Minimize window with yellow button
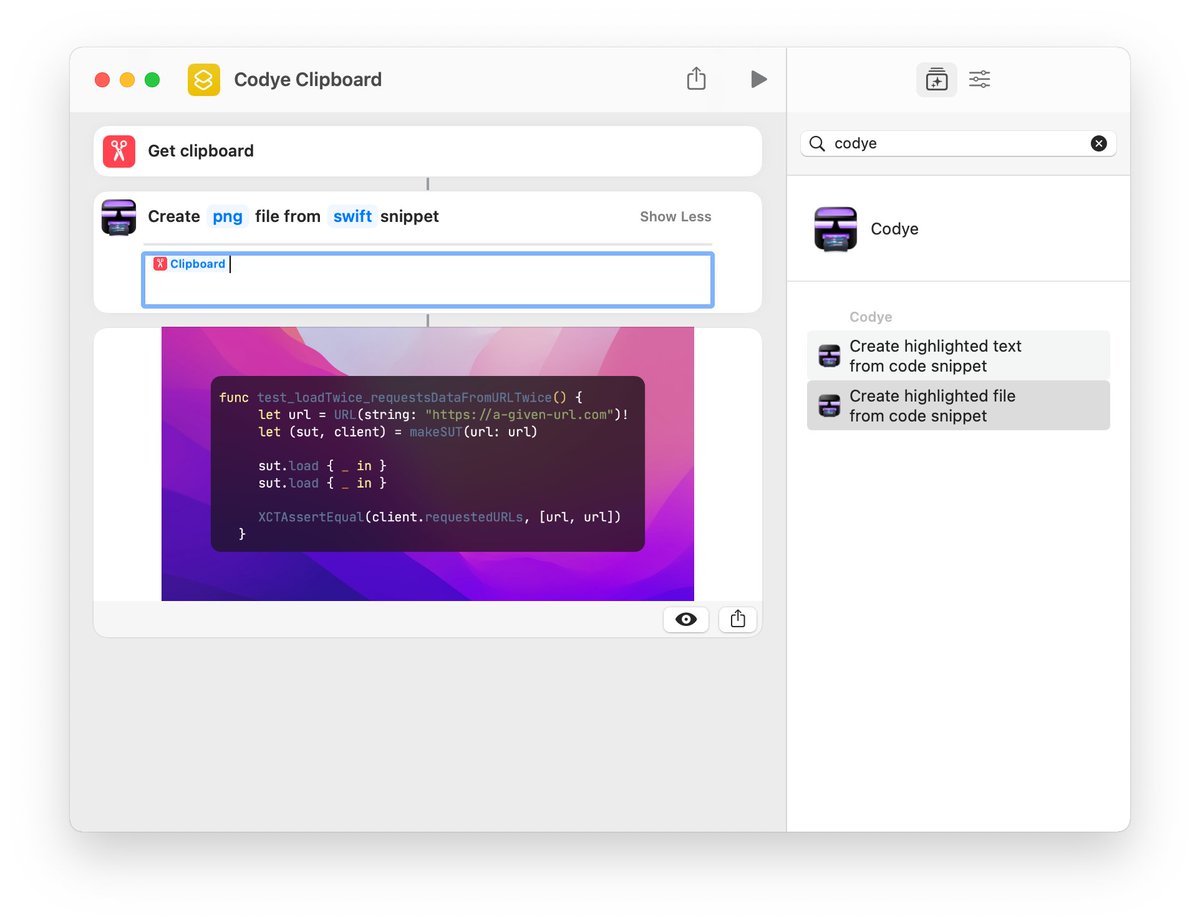Image resolution: width=1200 pixels, height=924 pixels. [x=127, y=80]
